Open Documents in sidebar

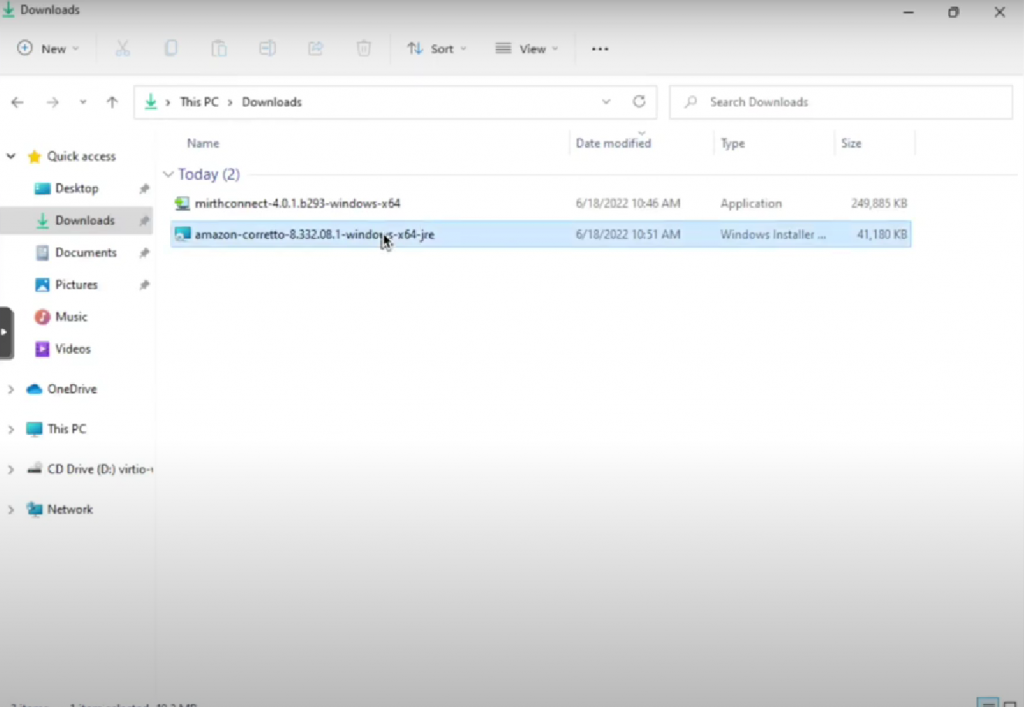(x=86, y=253)
